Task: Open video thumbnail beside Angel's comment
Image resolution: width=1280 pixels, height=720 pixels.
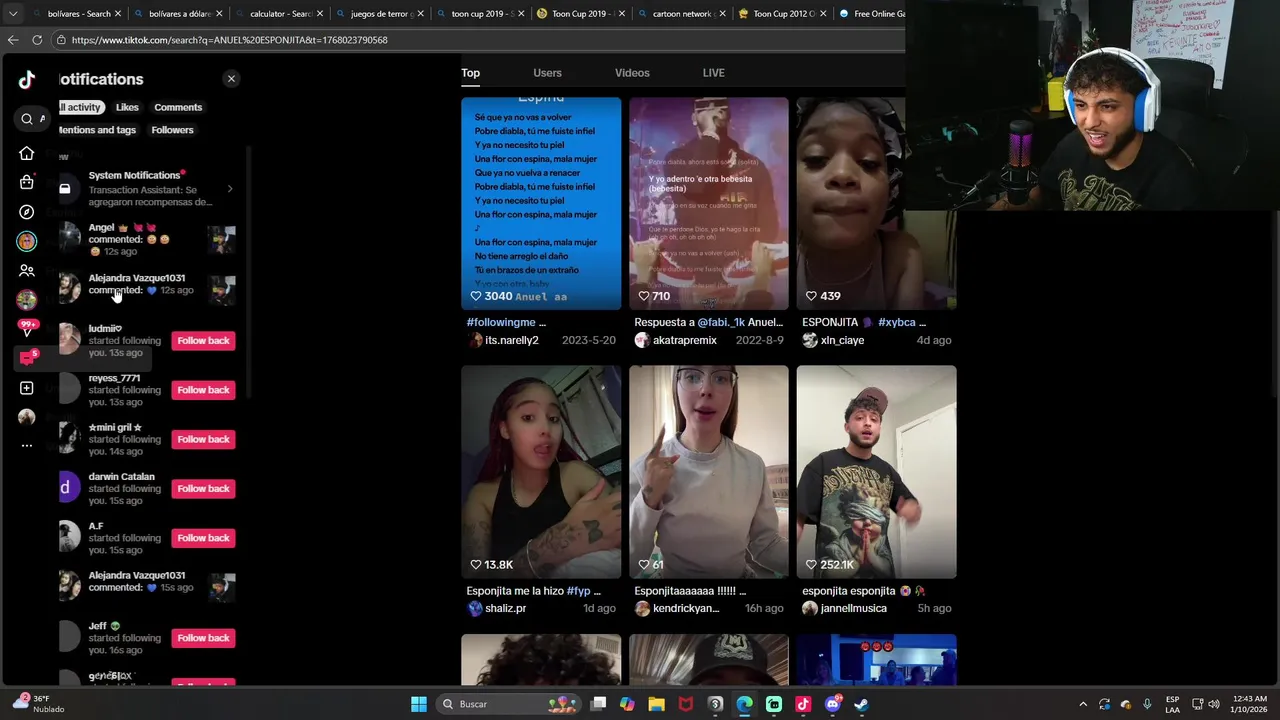Action: 222,240
